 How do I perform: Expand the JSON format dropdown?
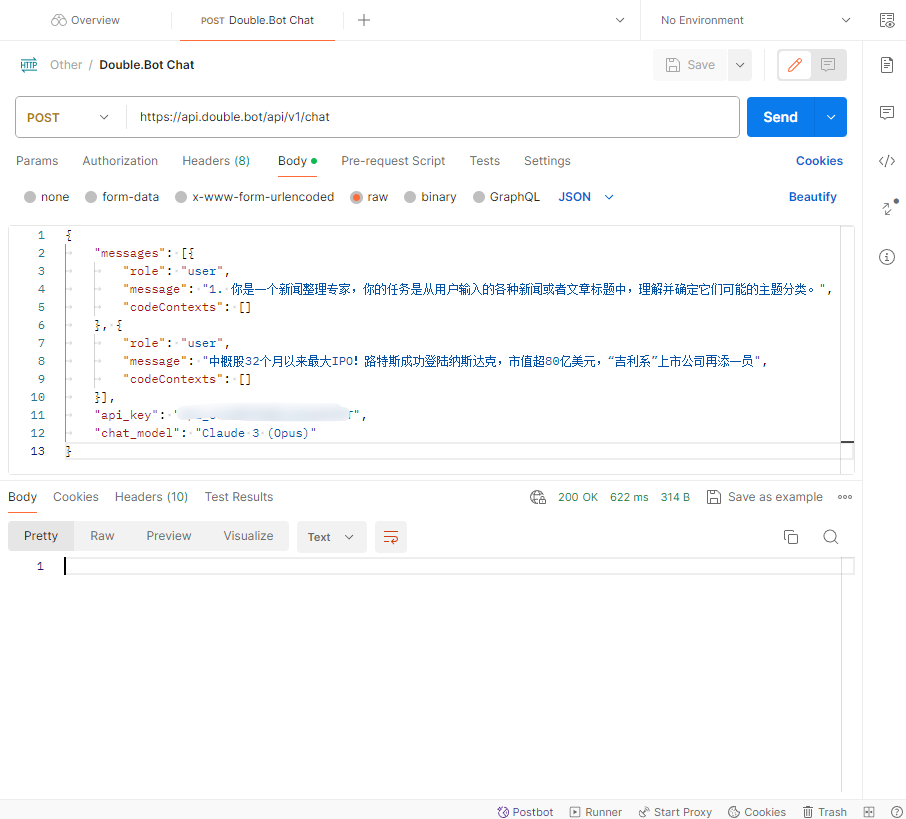[585, 197]
